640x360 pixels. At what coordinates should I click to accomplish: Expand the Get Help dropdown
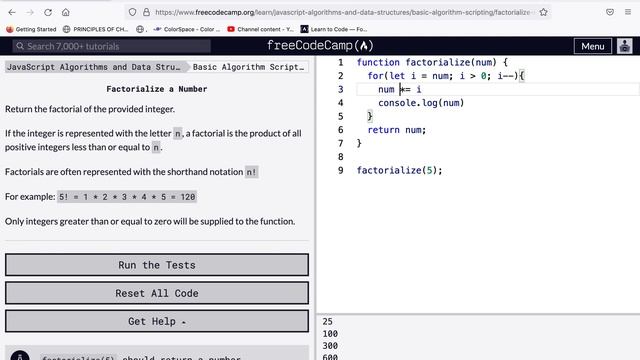tap(157, 321)
